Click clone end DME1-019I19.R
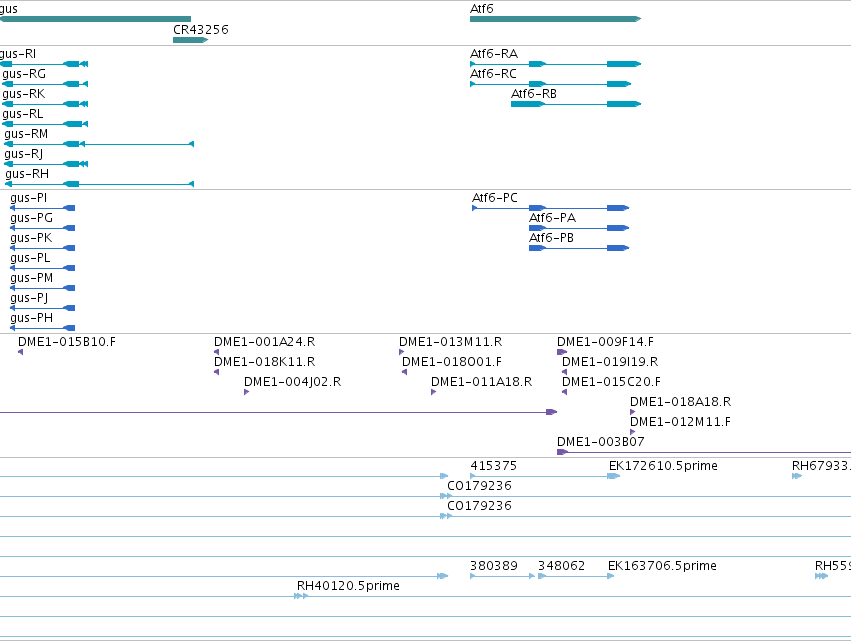The width and height of the screenshot is (851, 641). coord(564,372)
